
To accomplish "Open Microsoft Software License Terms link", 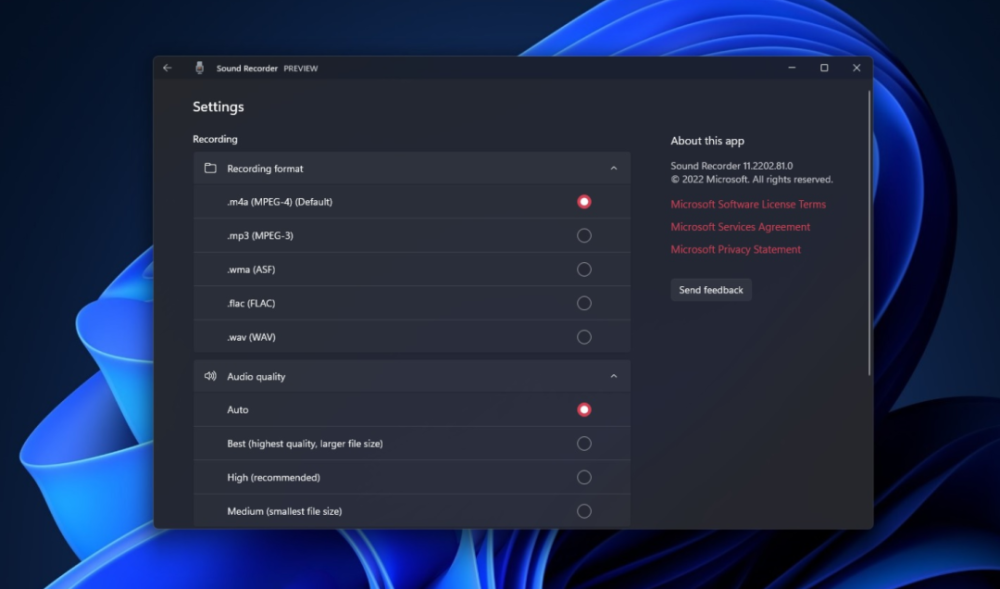I will tap(748, 204).
